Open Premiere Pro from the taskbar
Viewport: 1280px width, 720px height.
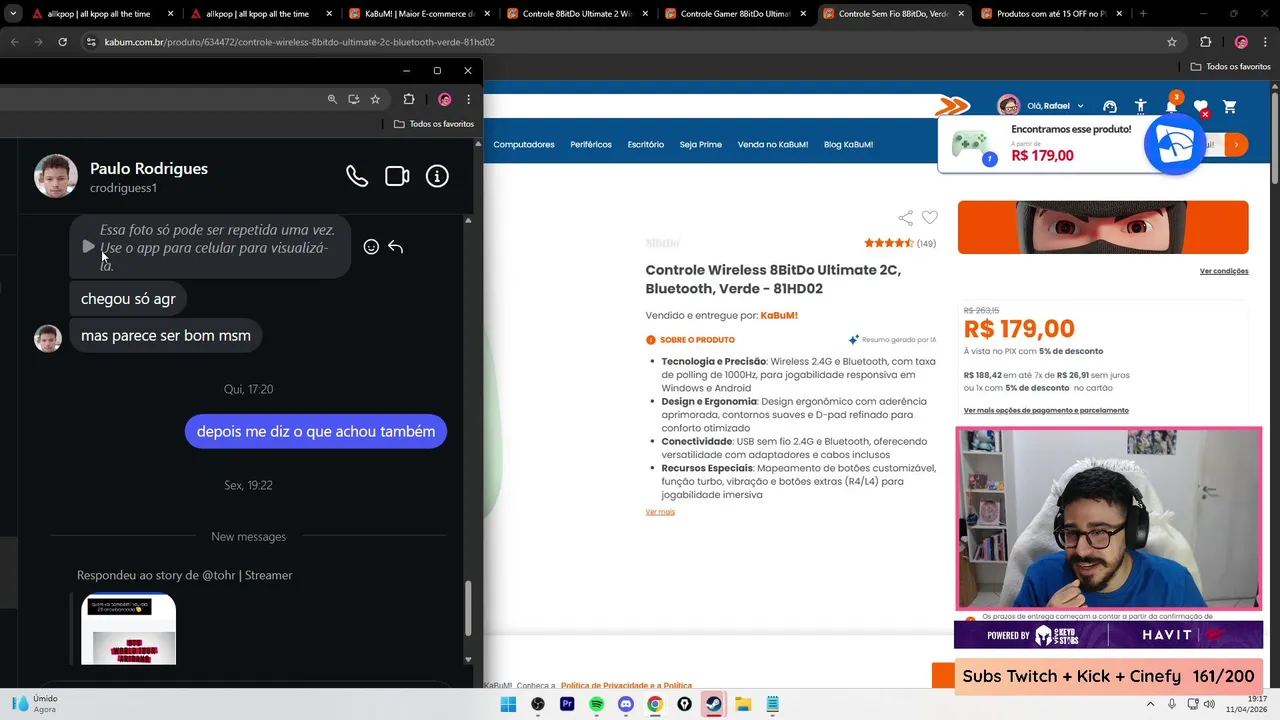tap(567, 704)
